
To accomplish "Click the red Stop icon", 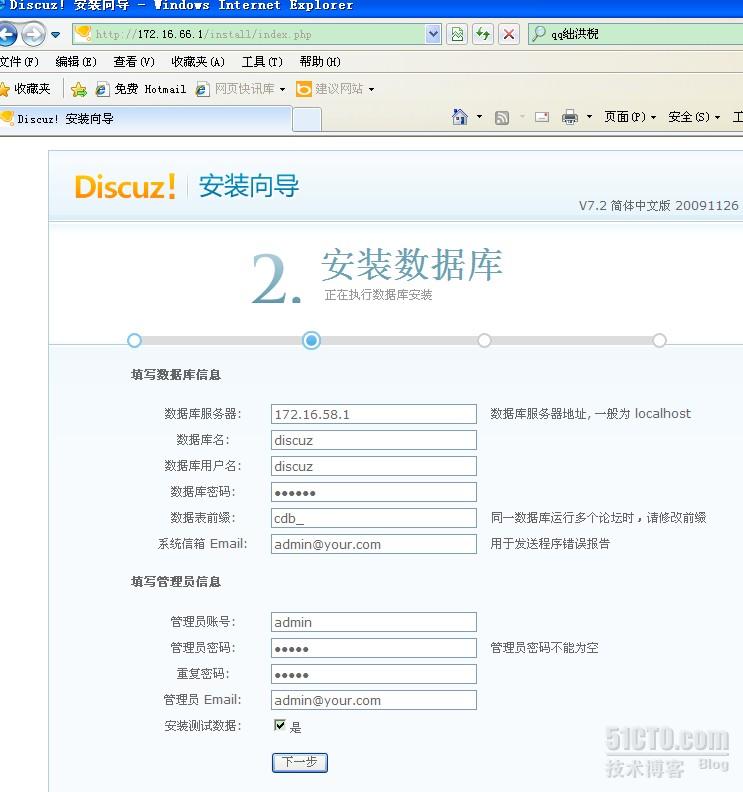I will point(509,34).
